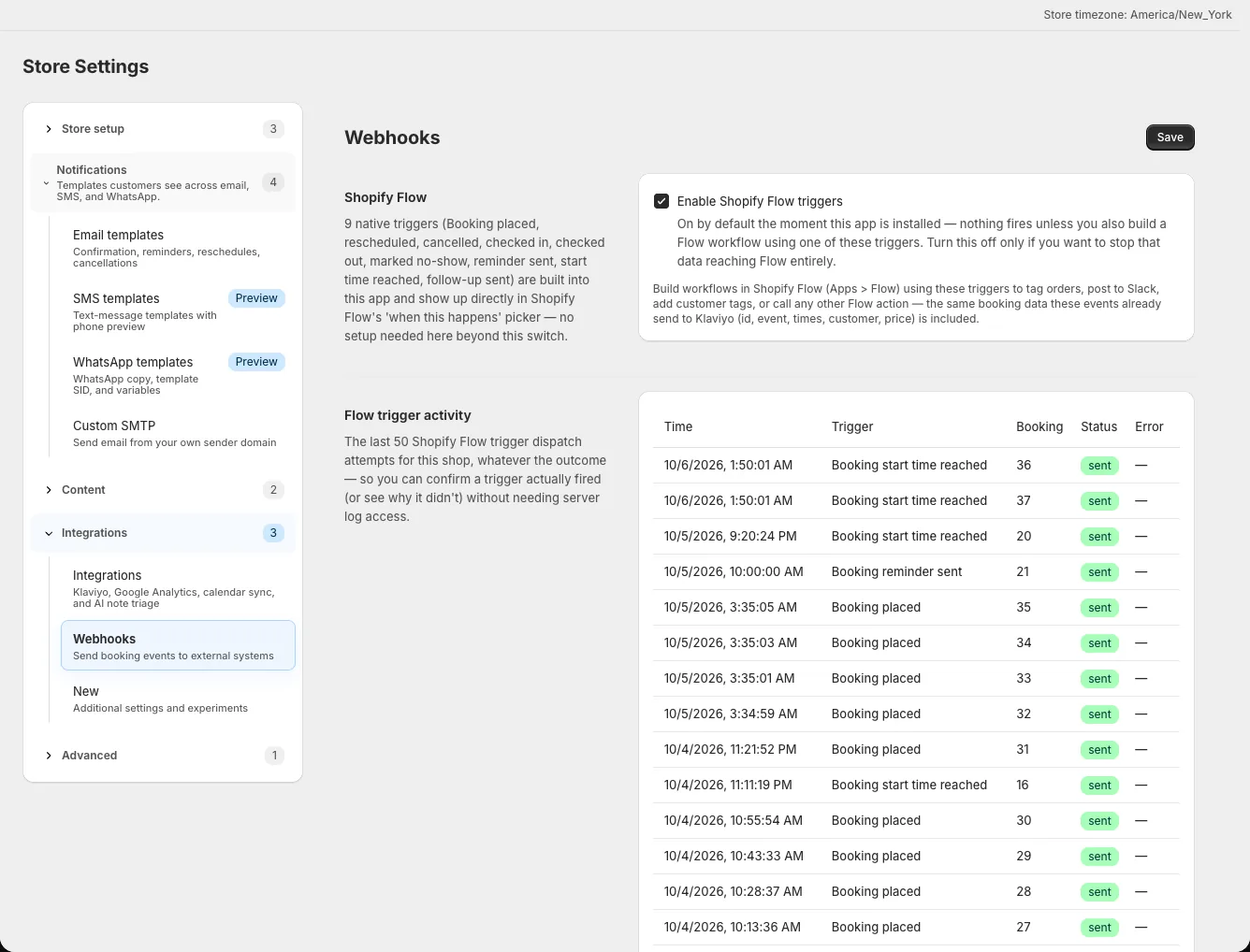Click time 10/5/2026, 10:00:00 AM

point(734,571)
